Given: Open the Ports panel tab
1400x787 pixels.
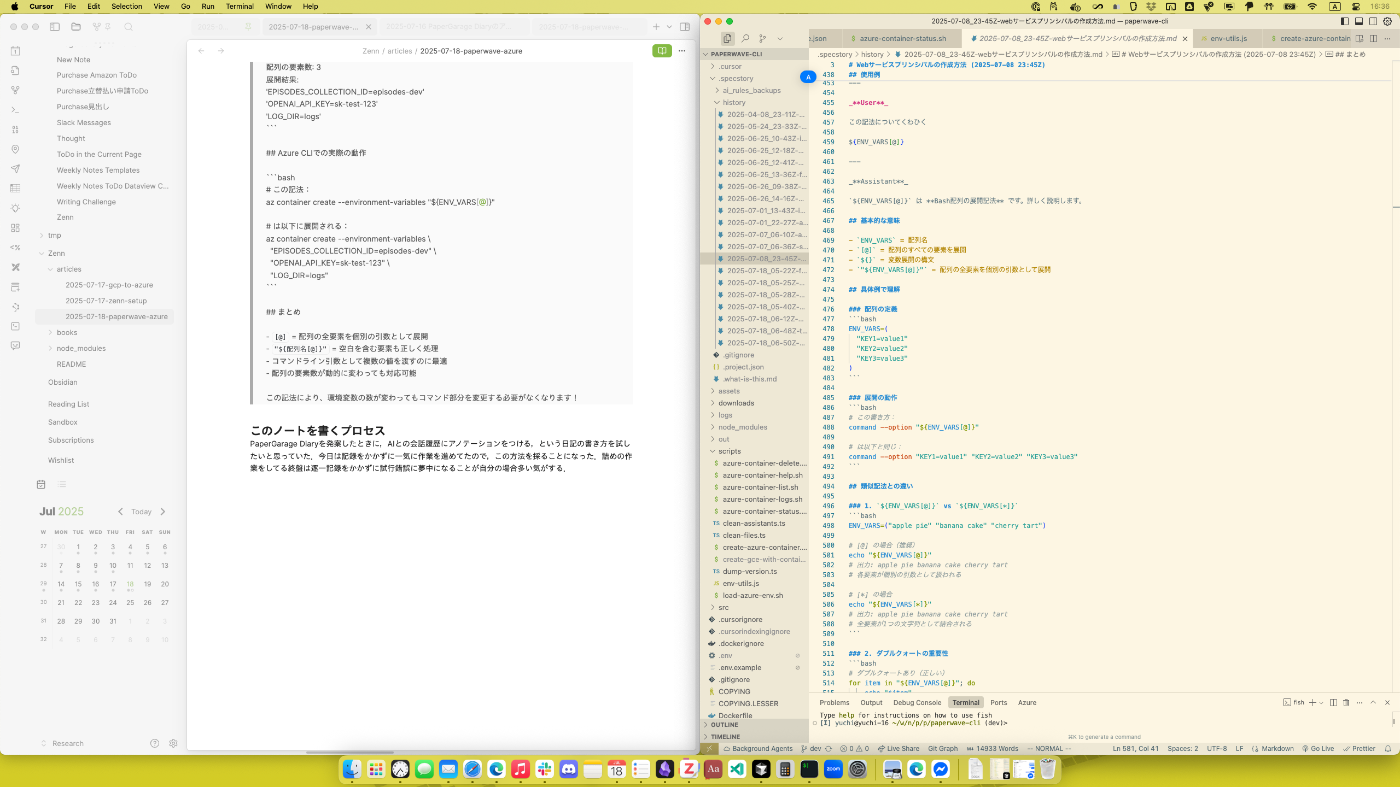Looking at the screenshot, I should pos(998,703).
